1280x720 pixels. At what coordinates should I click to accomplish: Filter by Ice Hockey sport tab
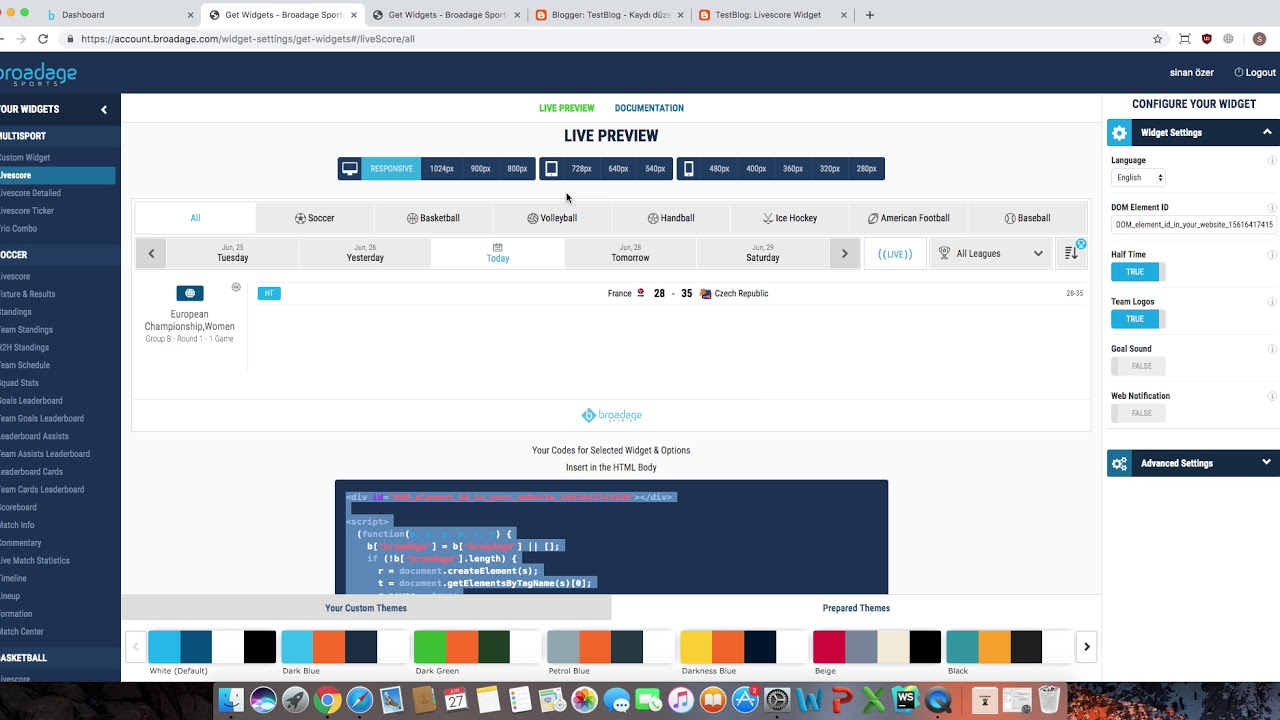tap(789, 217)
